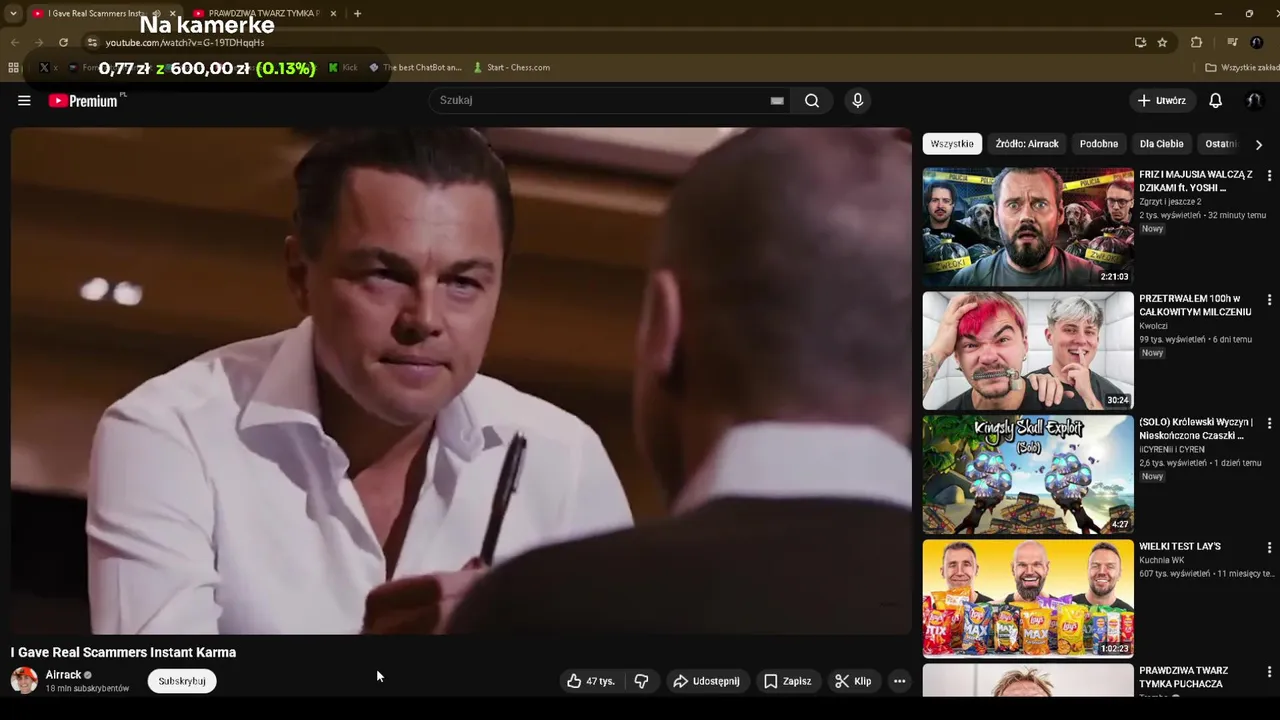
Task: Open more actions ellipsis under video
Action: click(x=899, y=681)
